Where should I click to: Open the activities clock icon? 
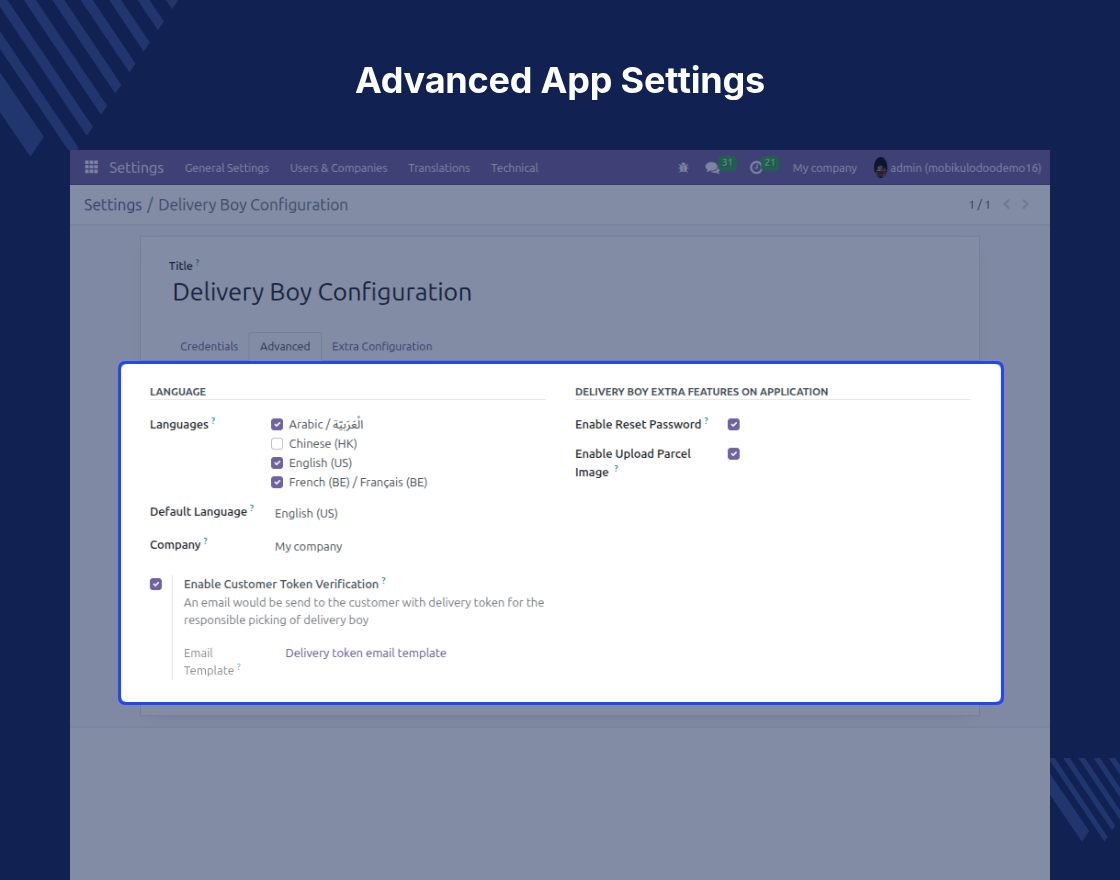[x=756, y=168]
